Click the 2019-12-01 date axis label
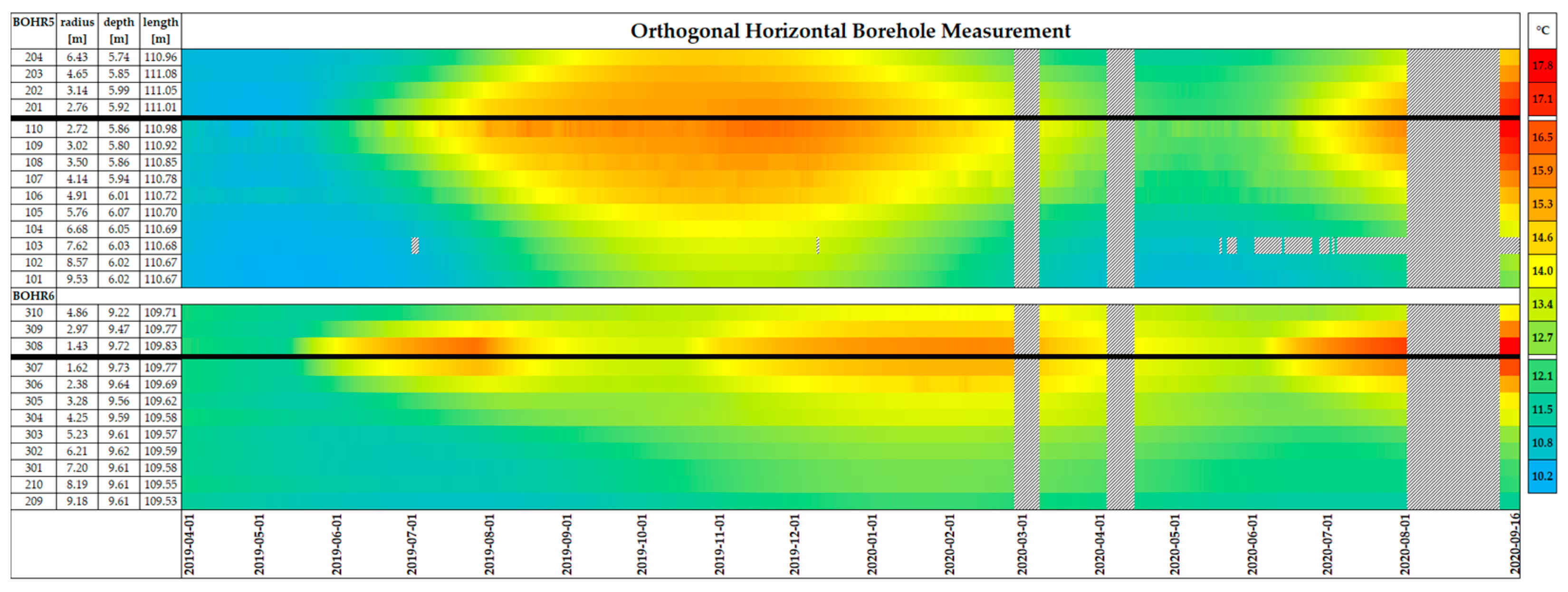The width and height of the screenshot is (1568, 592). click(794, 544)
